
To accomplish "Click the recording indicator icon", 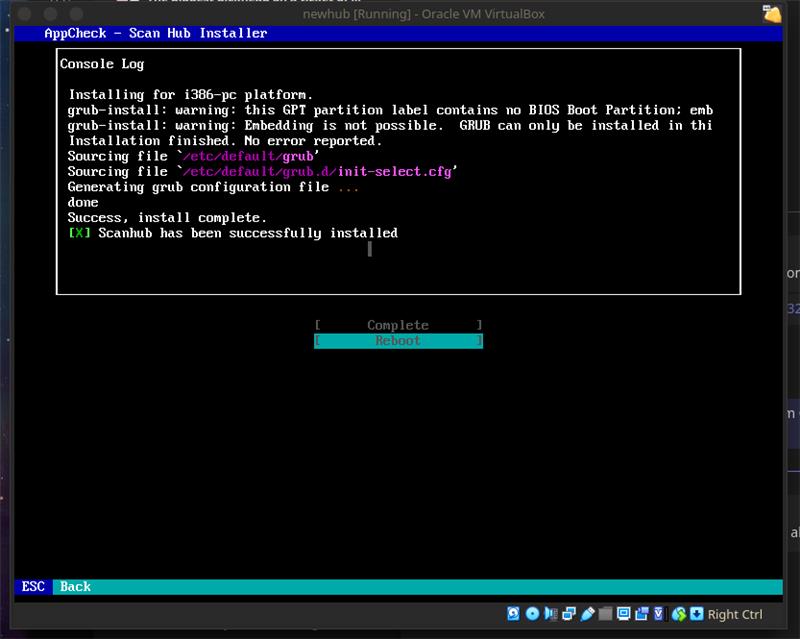I will click(642, 613).
